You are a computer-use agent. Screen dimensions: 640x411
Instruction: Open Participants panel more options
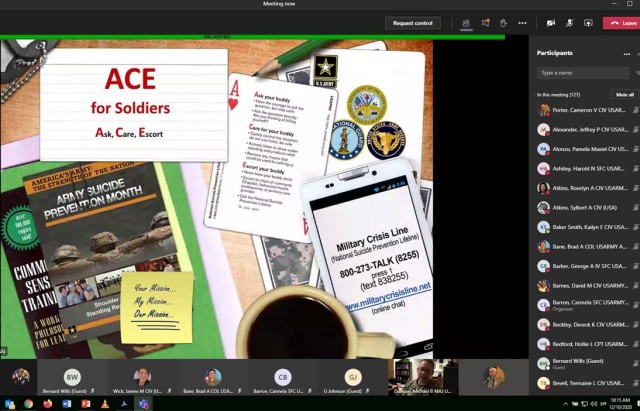[x=627, y=54]
